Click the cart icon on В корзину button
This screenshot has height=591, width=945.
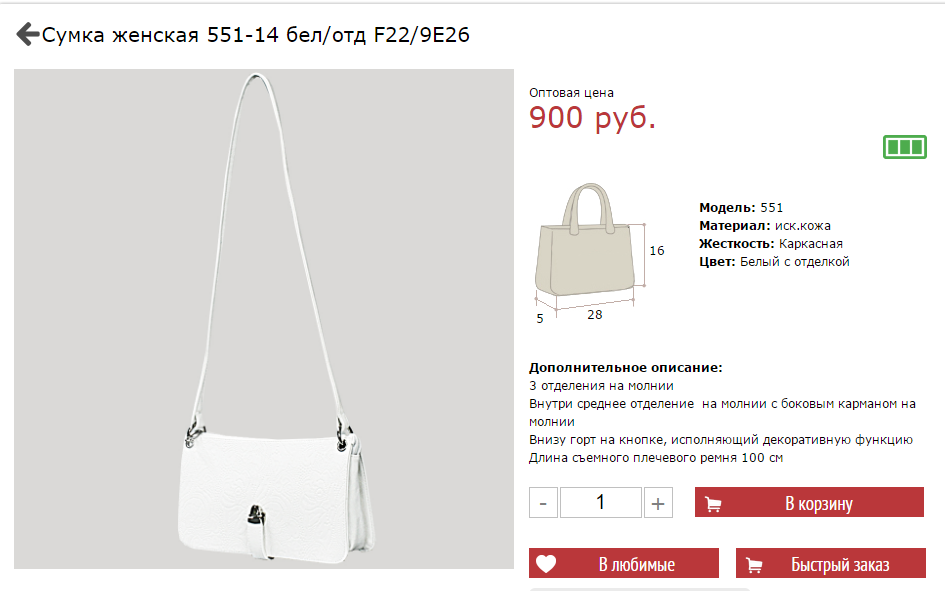tap(713, 504)
